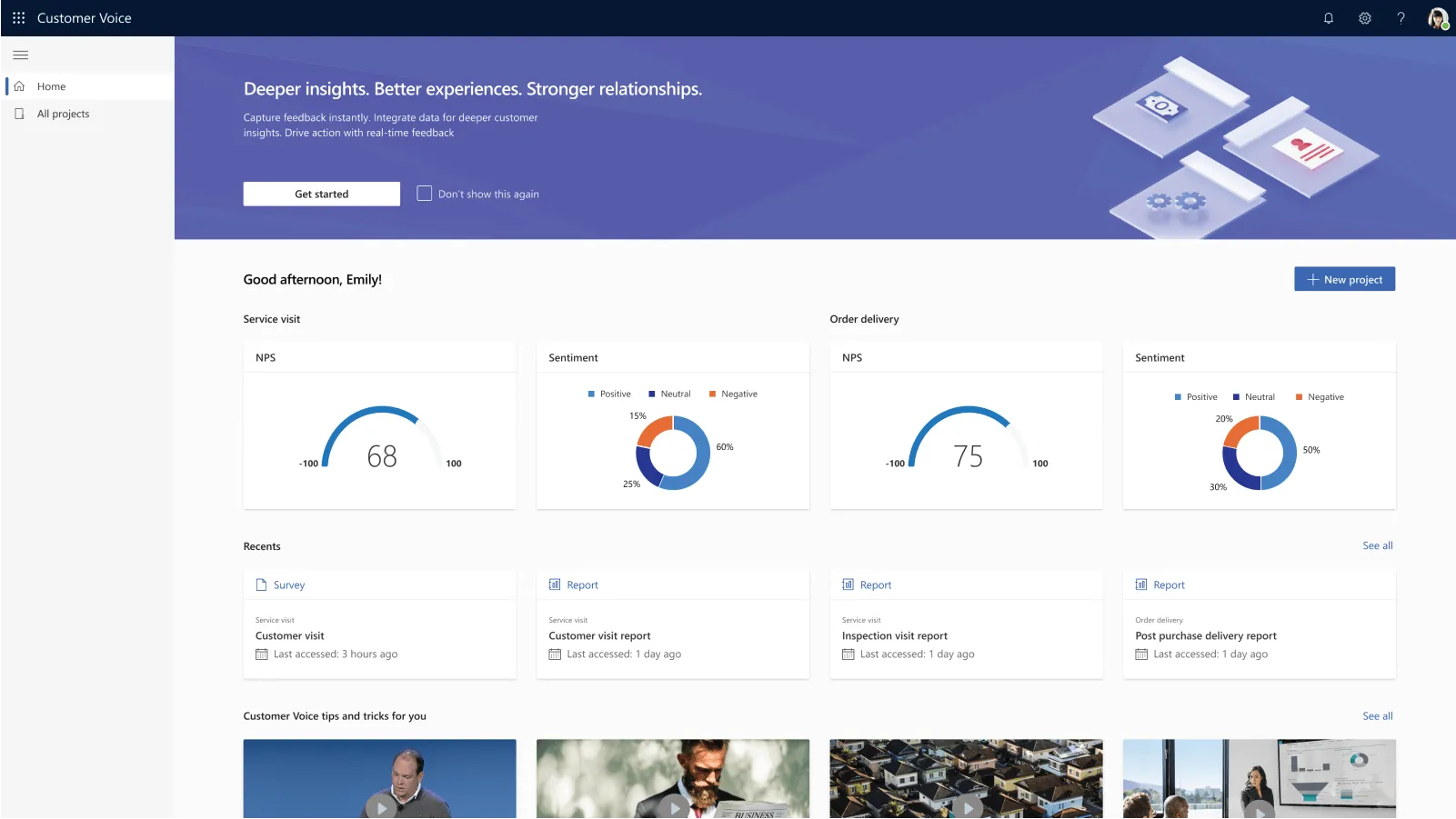Open All projects in navigation
Image resolution: width=1456 pixels, height=819 pixels.
[89, 114]
